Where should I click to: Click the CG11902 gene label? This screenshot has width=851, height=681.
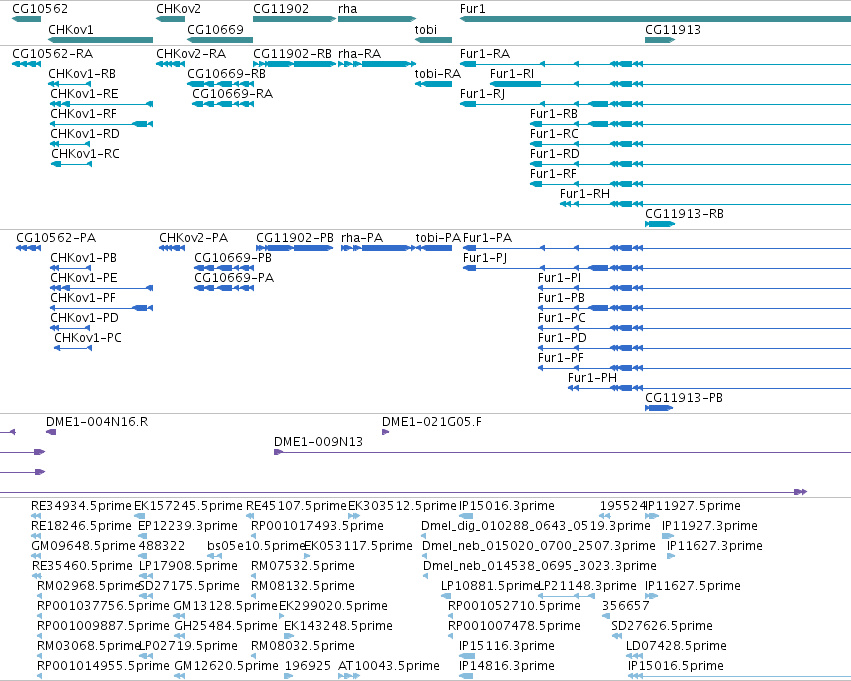pyautogui.click(x=281, y=9)
